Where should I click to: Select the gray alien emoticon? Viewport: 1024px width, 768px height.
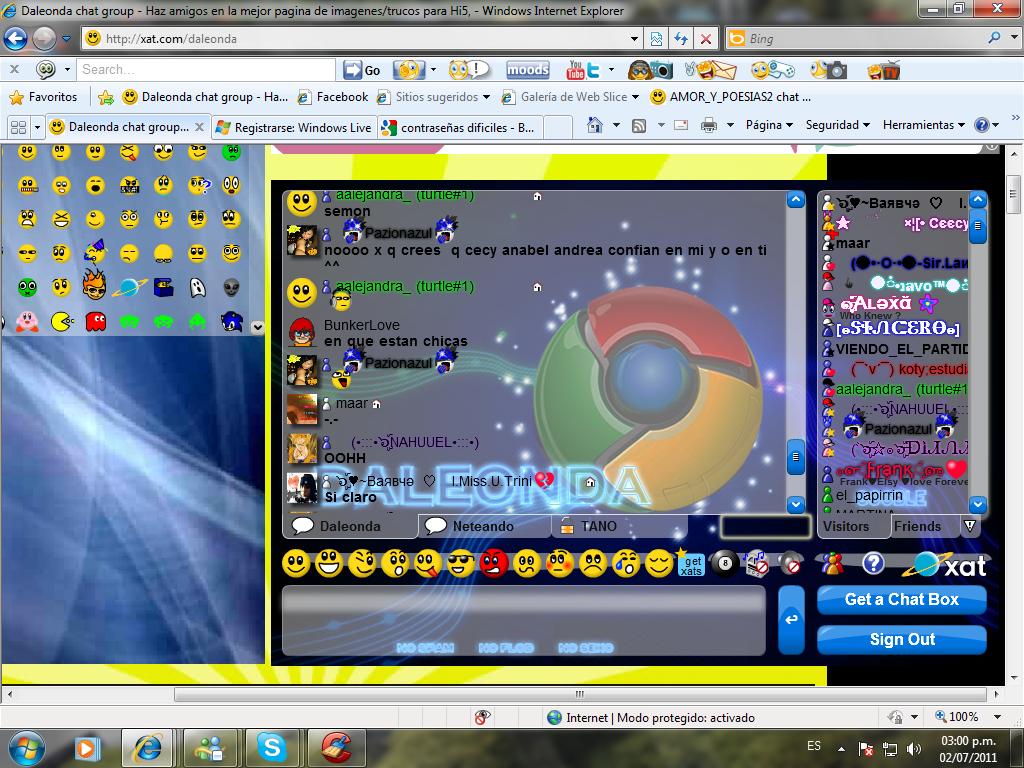[x=231, y=287]
